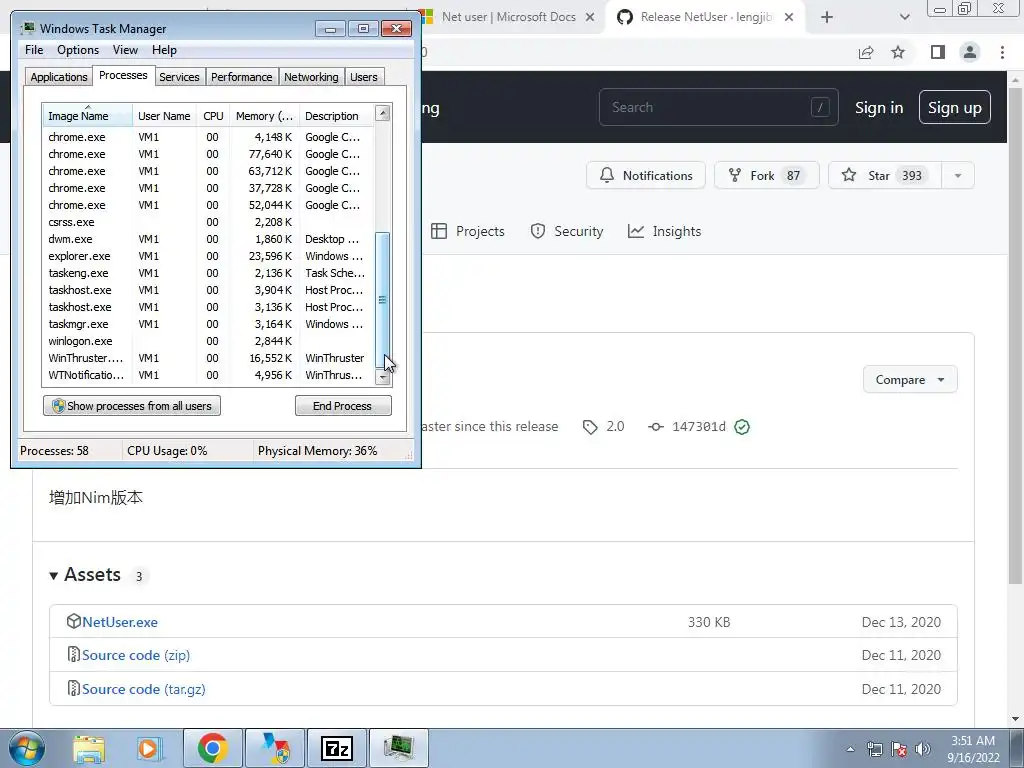Expand the Star lists dropdown arrow

click(957, 176)
